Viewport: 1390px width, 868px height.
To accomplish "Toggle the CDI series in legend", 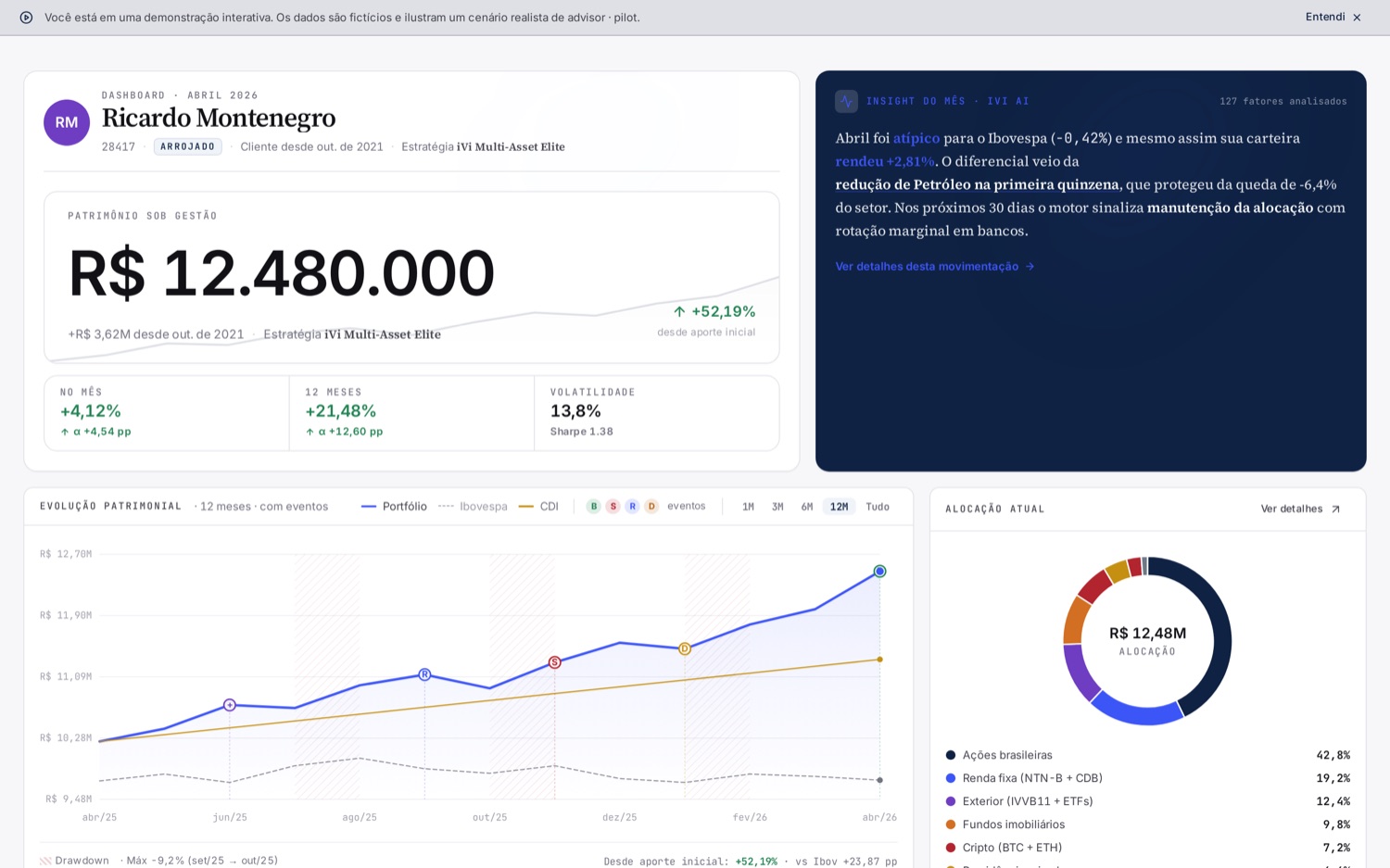I will point(538,507).
